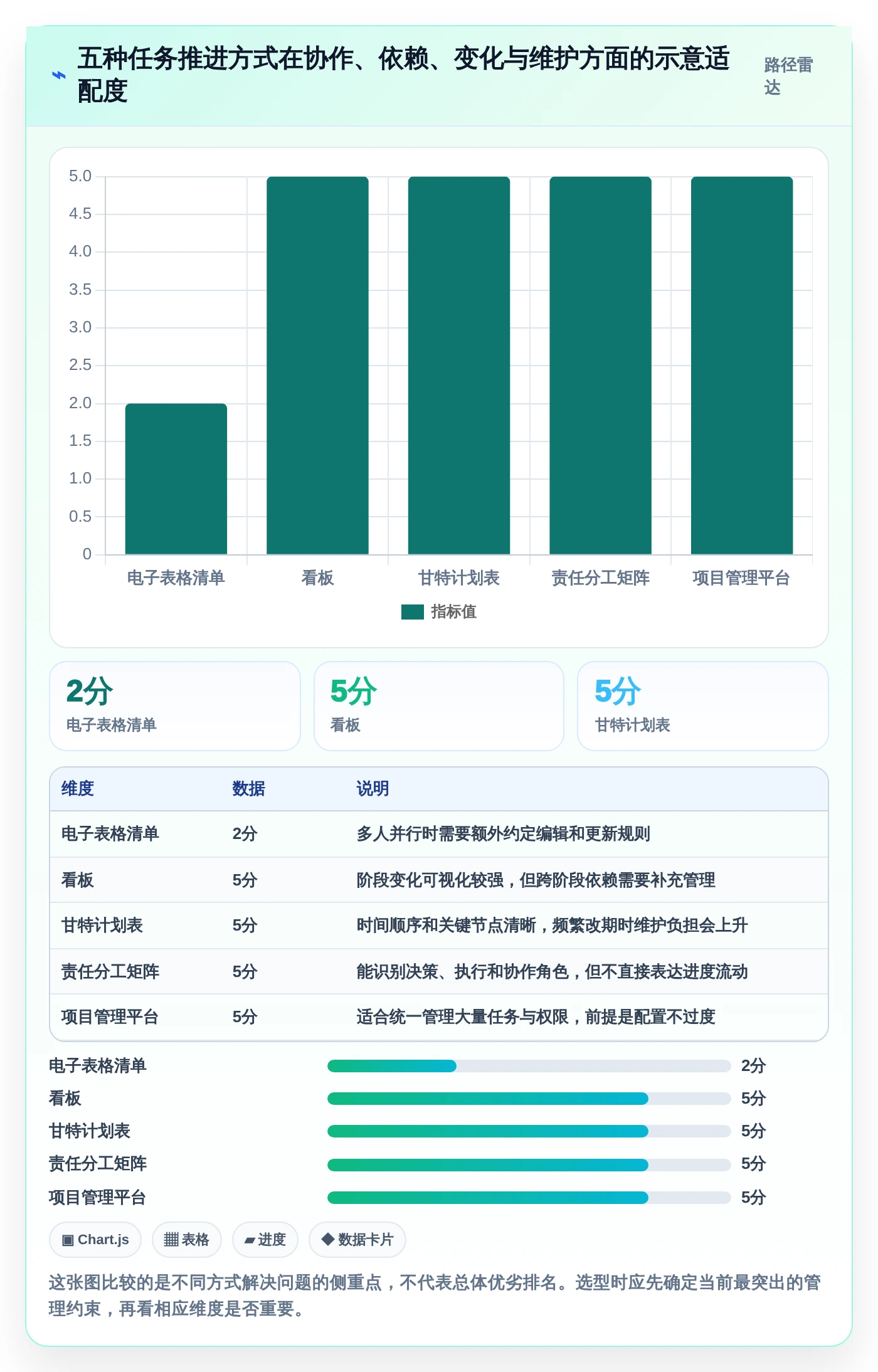The width and height of the screenshot is (878, 1372).
Task: Click the 责任分工矩阵 bar in the chart
Action: click(x=601, y=366)
